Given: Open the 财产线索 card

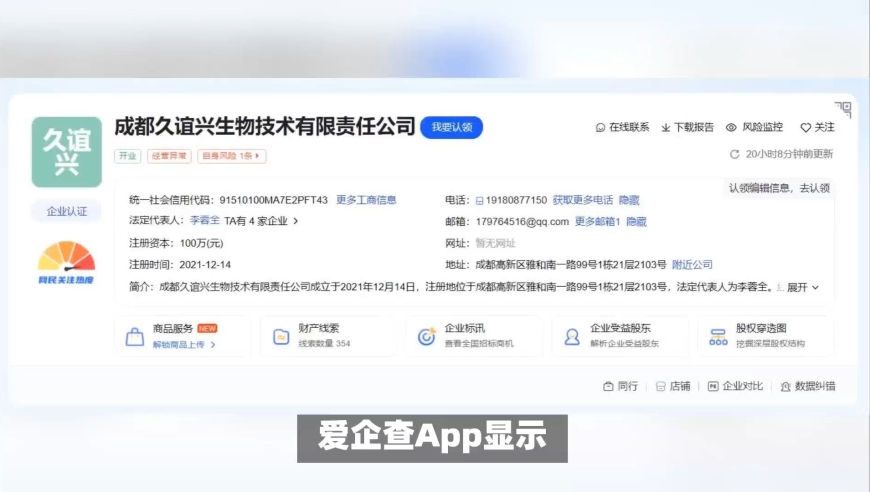Looking at the screenshot, I should pyautogui.click(x=328, y=336).
